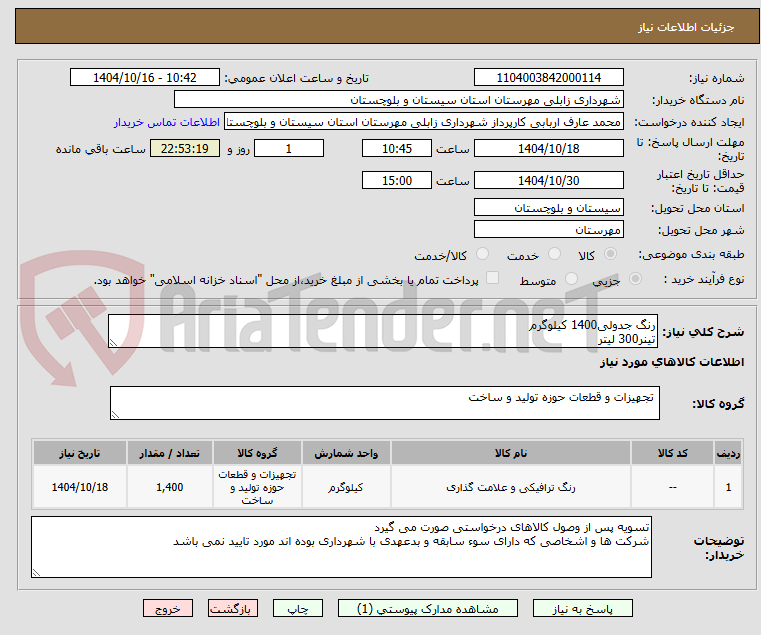Screen dimensions: 761x635
Task: Select the کالا radio button
Action: click(x=611, y=254)
